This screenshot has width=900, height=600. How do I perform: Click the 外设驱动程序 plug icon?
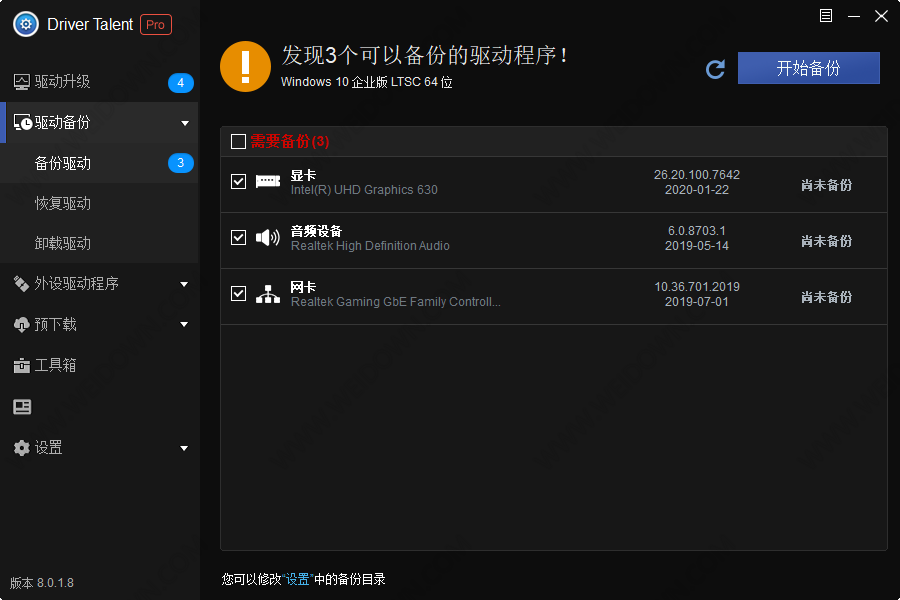pyautogui.click(x=21, y=284)
